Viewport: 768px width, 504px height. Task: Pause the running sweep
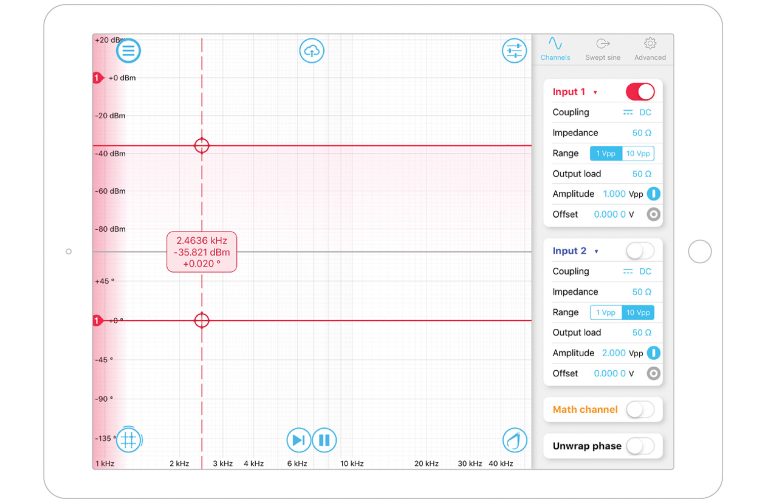click(324, 439)
